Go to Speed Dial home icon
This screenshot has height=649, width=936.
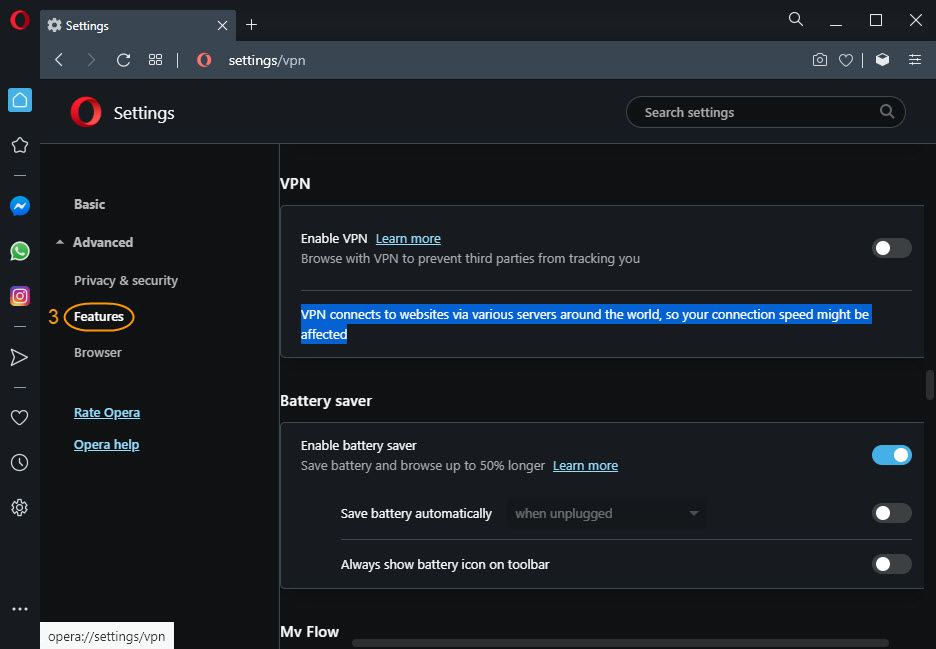[x=20, y=100]
